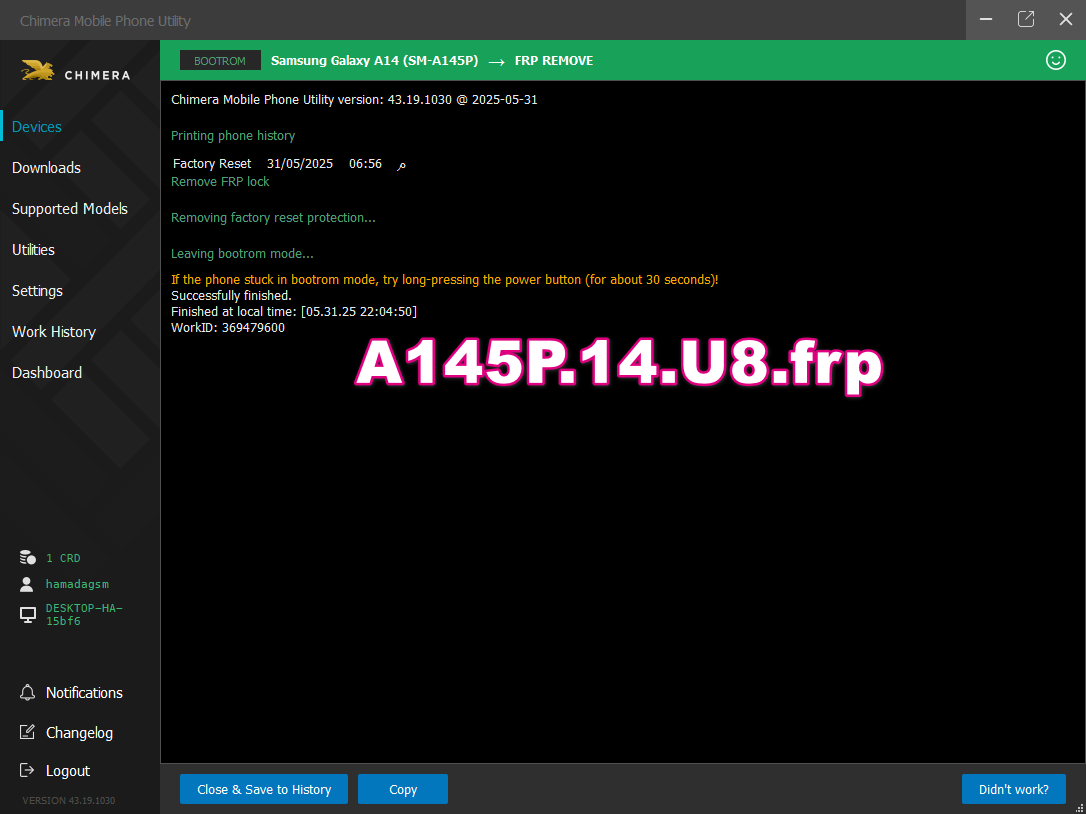
Task: Click the Leaving bootrom mode... line
Action: click(242, 254)
